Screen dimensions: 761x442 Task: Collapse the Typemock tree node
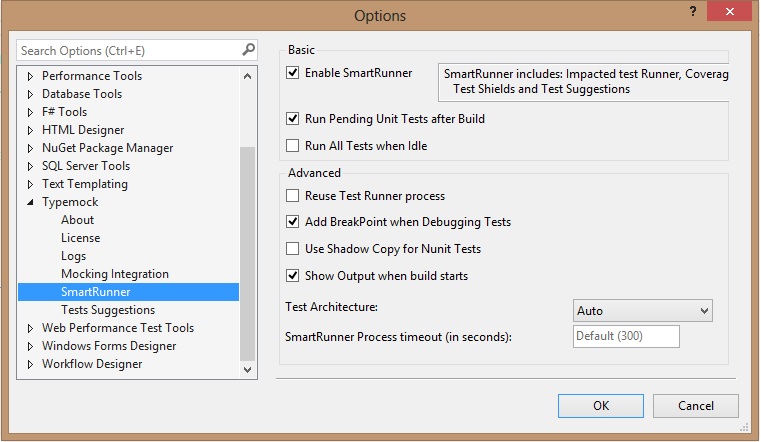pos(30,202)
